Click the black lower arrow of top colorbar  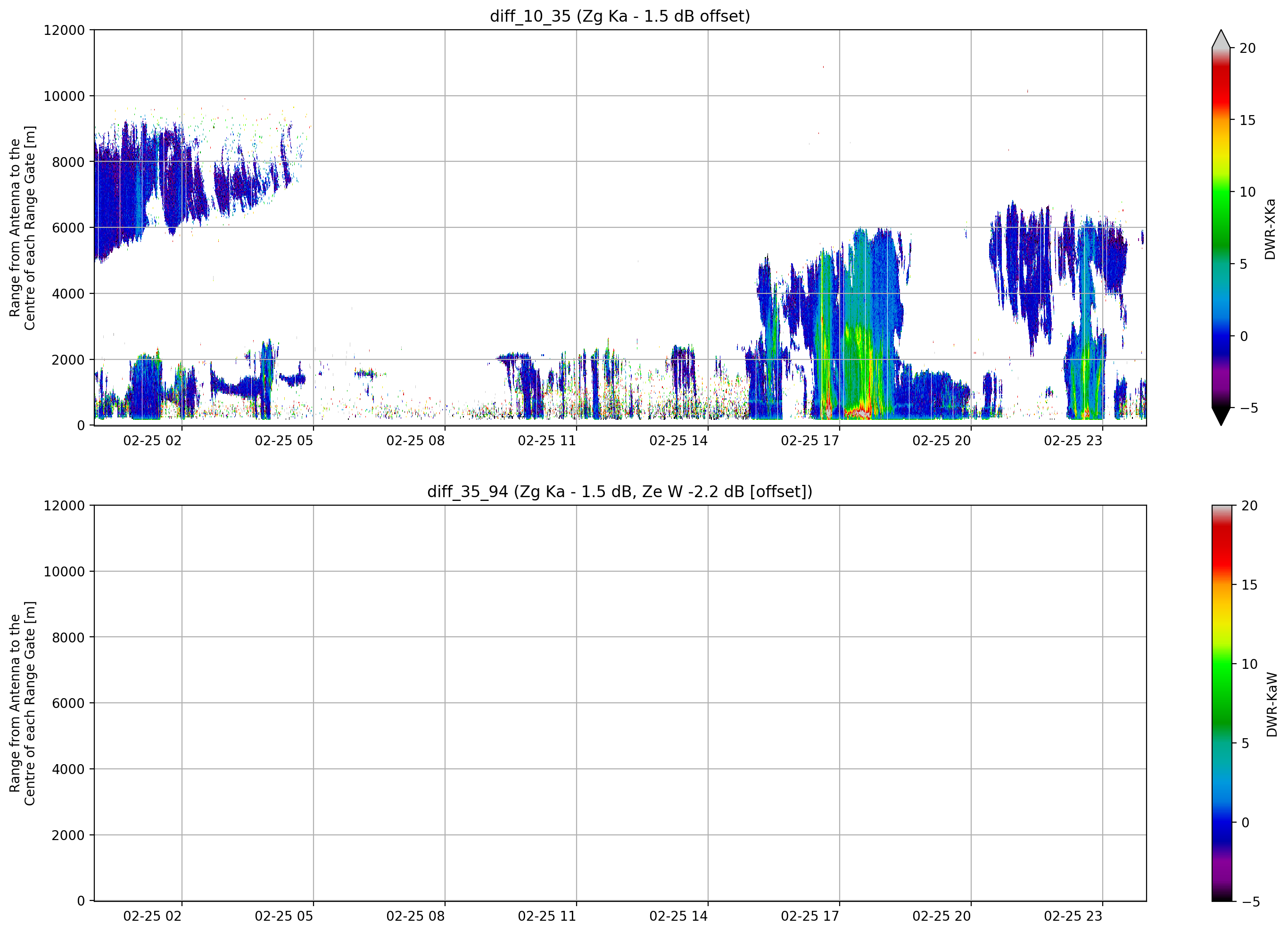1221,416
